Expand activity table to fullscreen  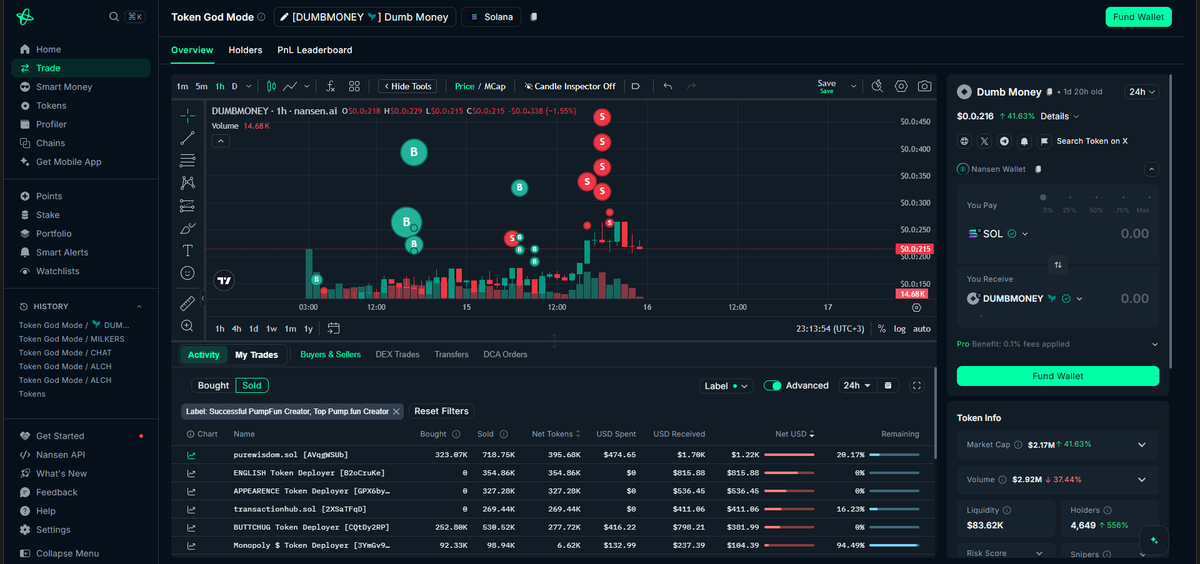pos(916,385)
